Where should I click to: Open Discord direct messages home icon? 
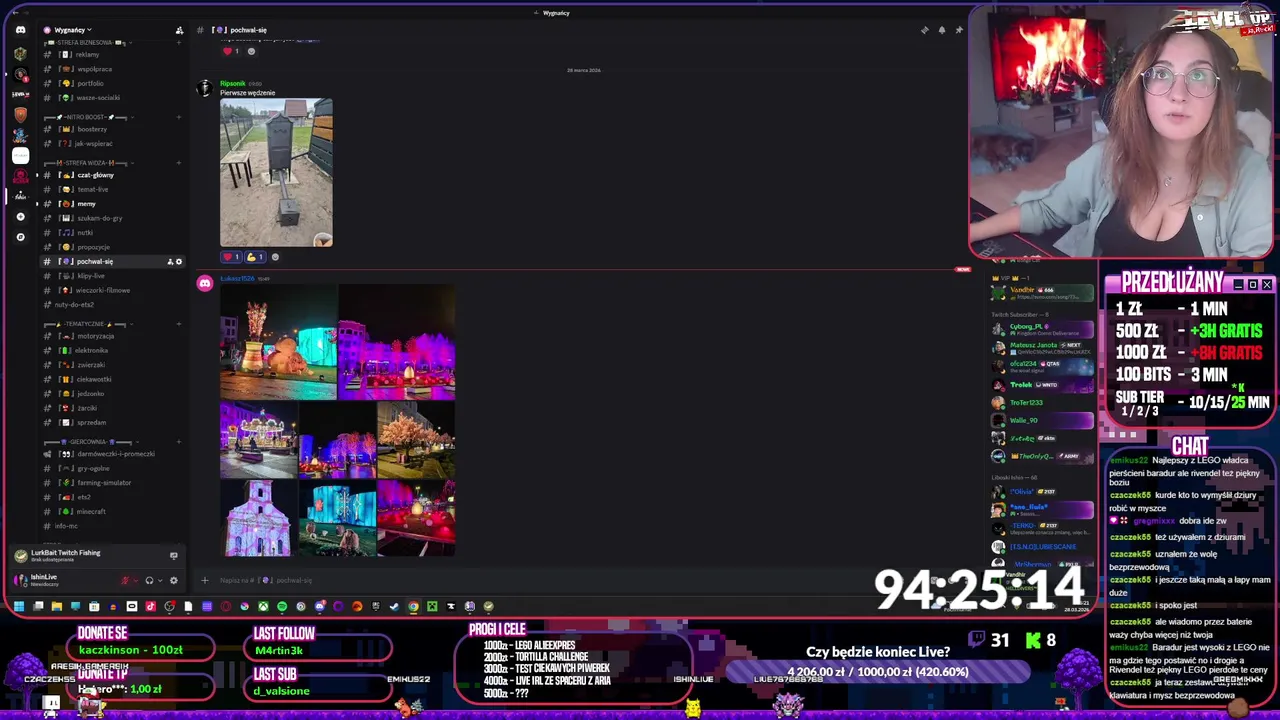click(20, 30)
